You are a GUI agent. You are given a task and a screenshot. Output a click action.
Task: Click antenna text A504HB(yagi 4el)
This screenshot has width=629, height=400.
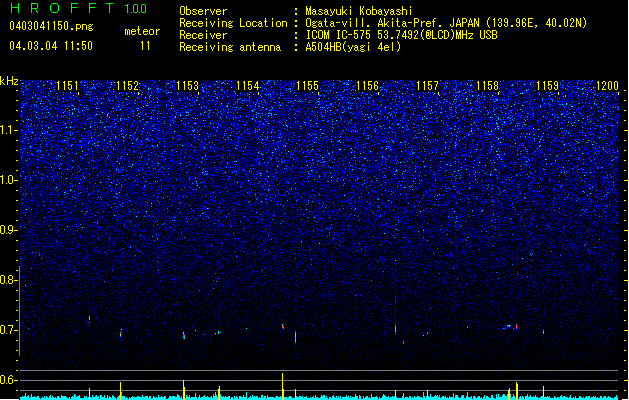coord(353,47)
